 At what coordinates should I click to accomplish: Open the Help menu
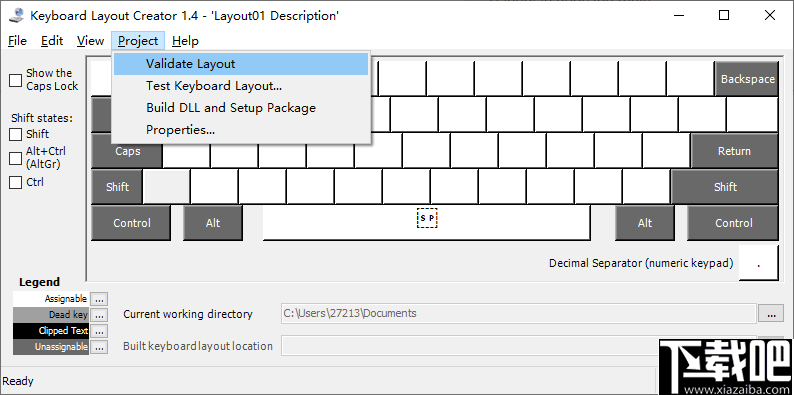[185, 41]
